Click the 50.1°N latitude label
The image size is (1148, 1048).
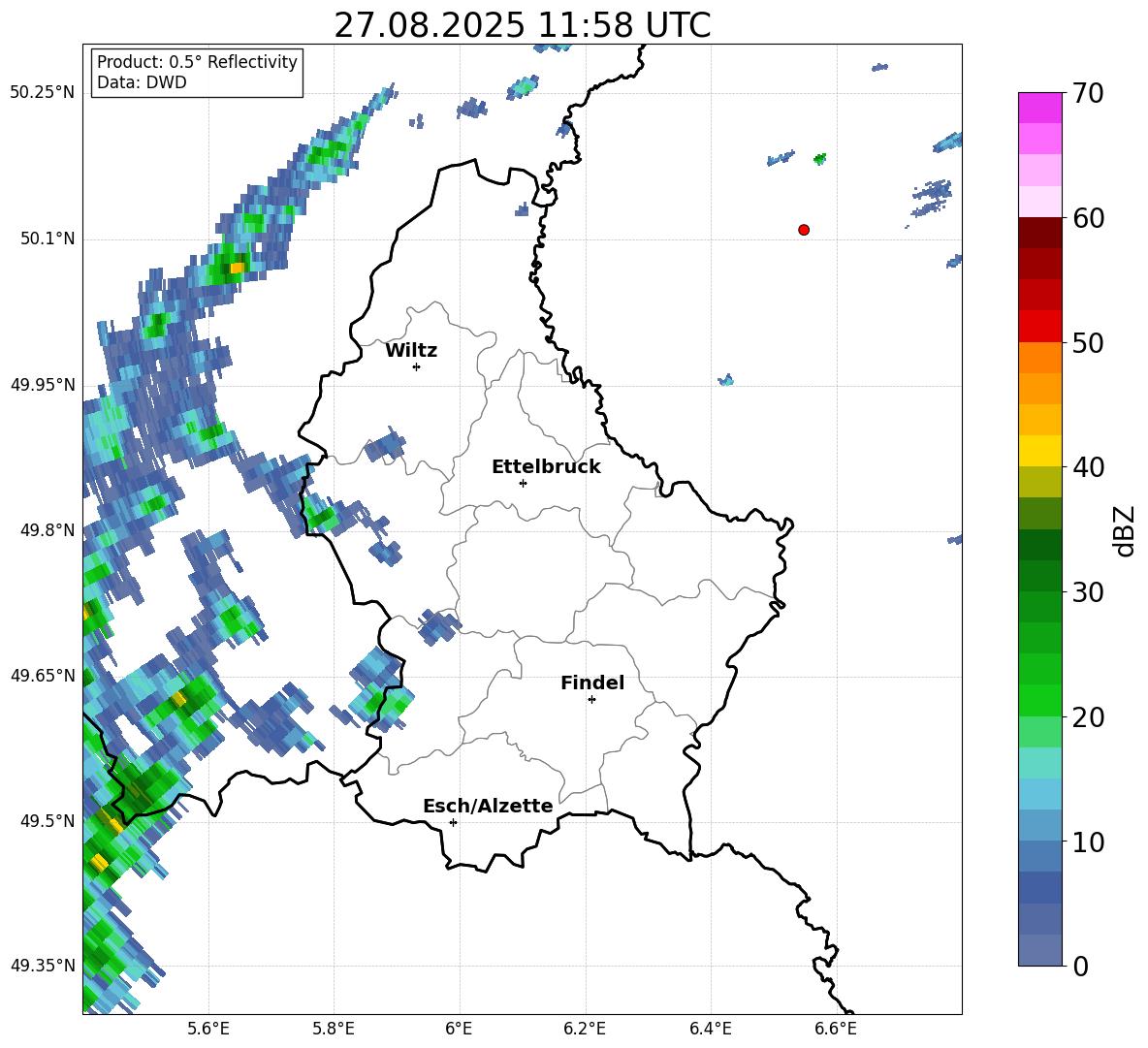[x=47, y=239]
